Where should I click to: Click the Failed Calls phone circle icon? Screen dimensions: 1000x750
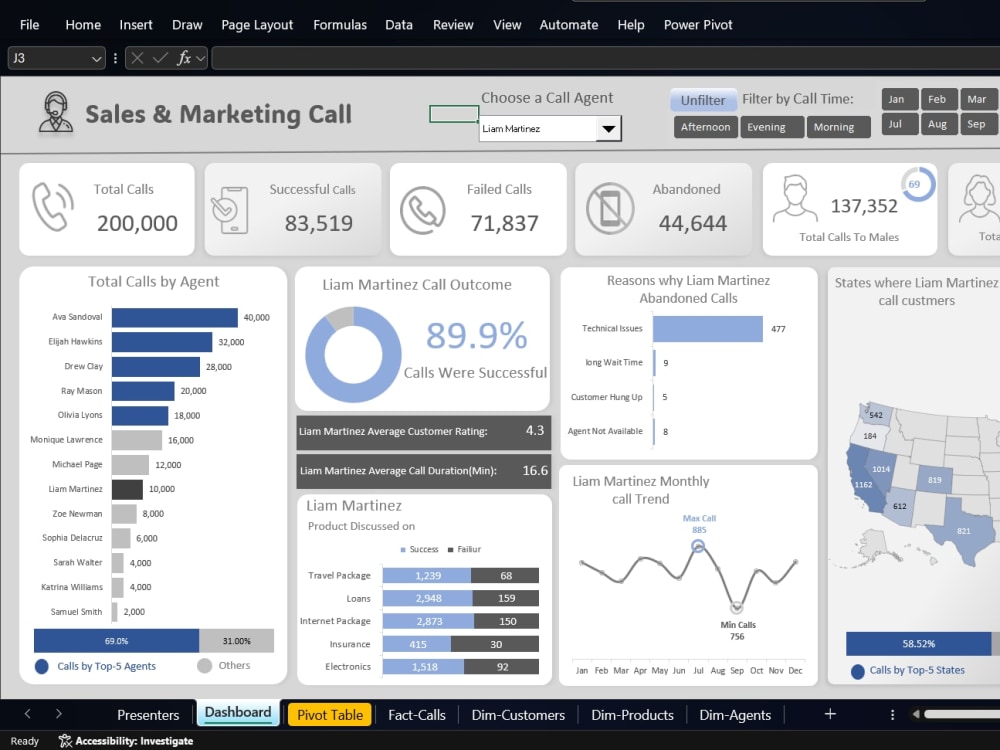[x=422, y=210]
